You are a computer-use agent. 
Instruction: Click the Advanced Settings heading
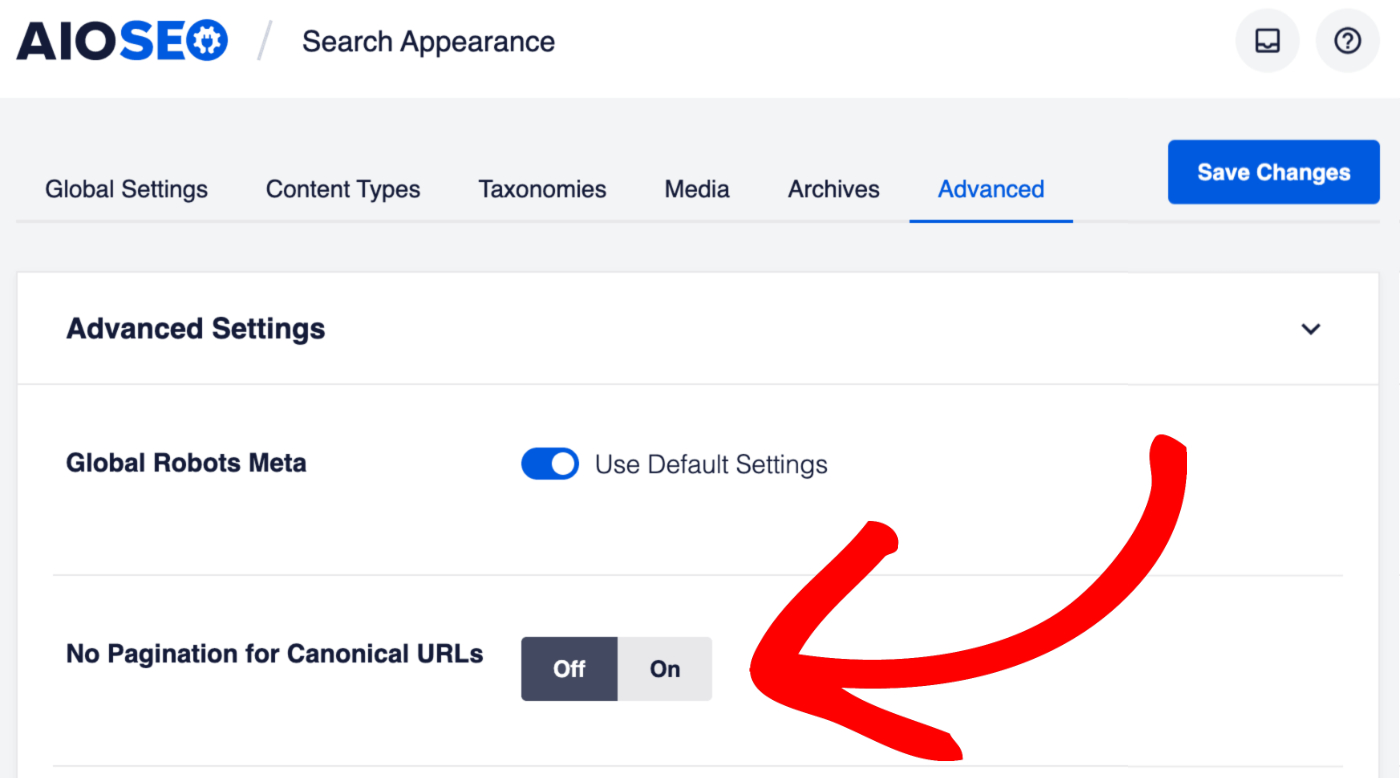(x=195, y=328)
